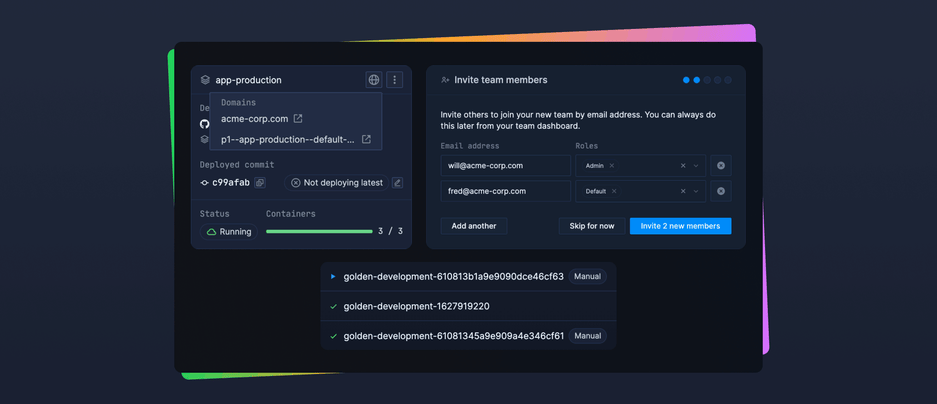Click the Not deploying latest badge

(x=336, y=183)
